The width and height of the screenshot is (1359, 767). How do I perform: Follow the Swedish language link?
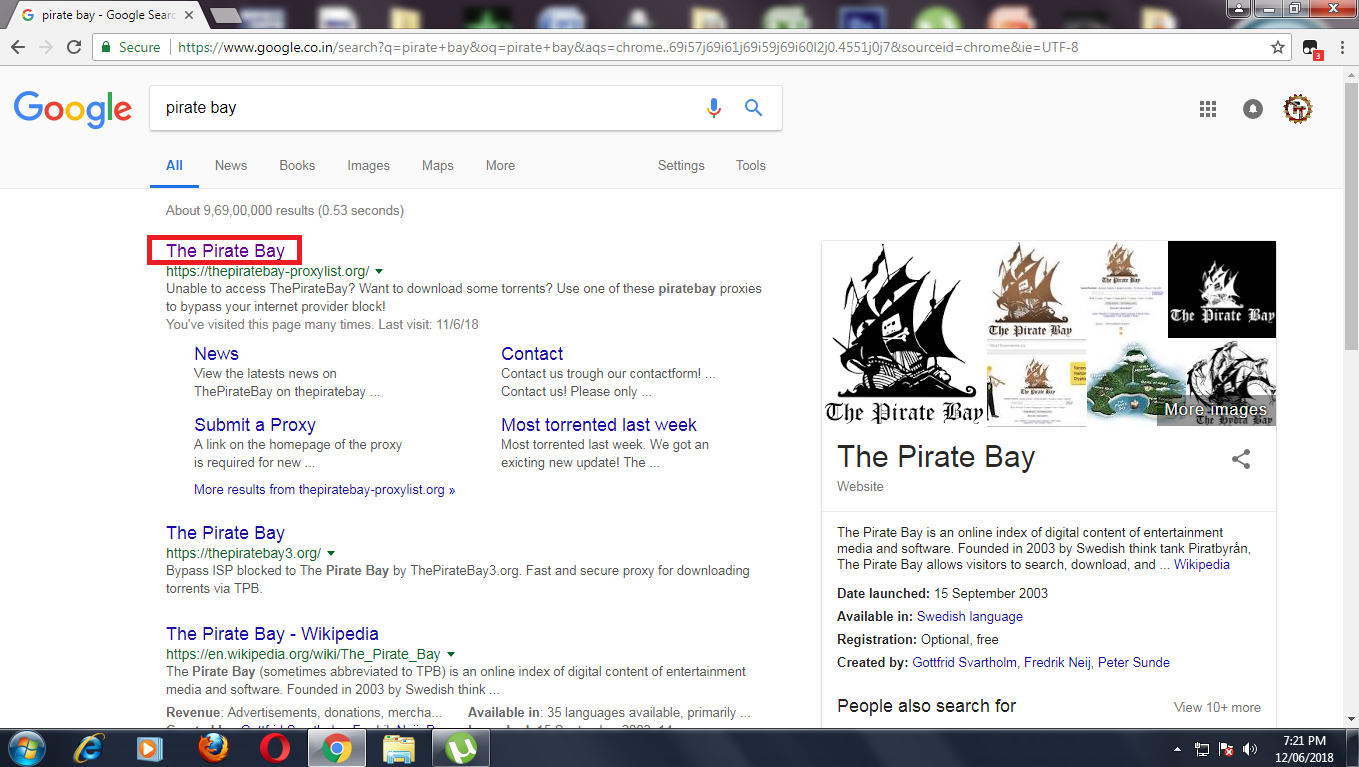(970, 617)
